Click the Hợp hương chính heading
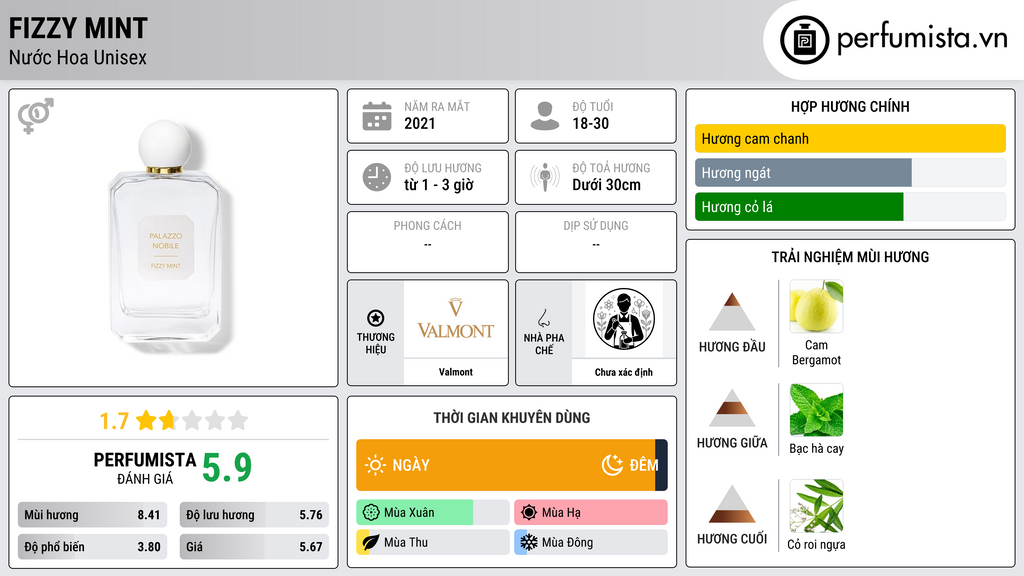Screen dimensions: 1024x576 click(x=850, y=106)
